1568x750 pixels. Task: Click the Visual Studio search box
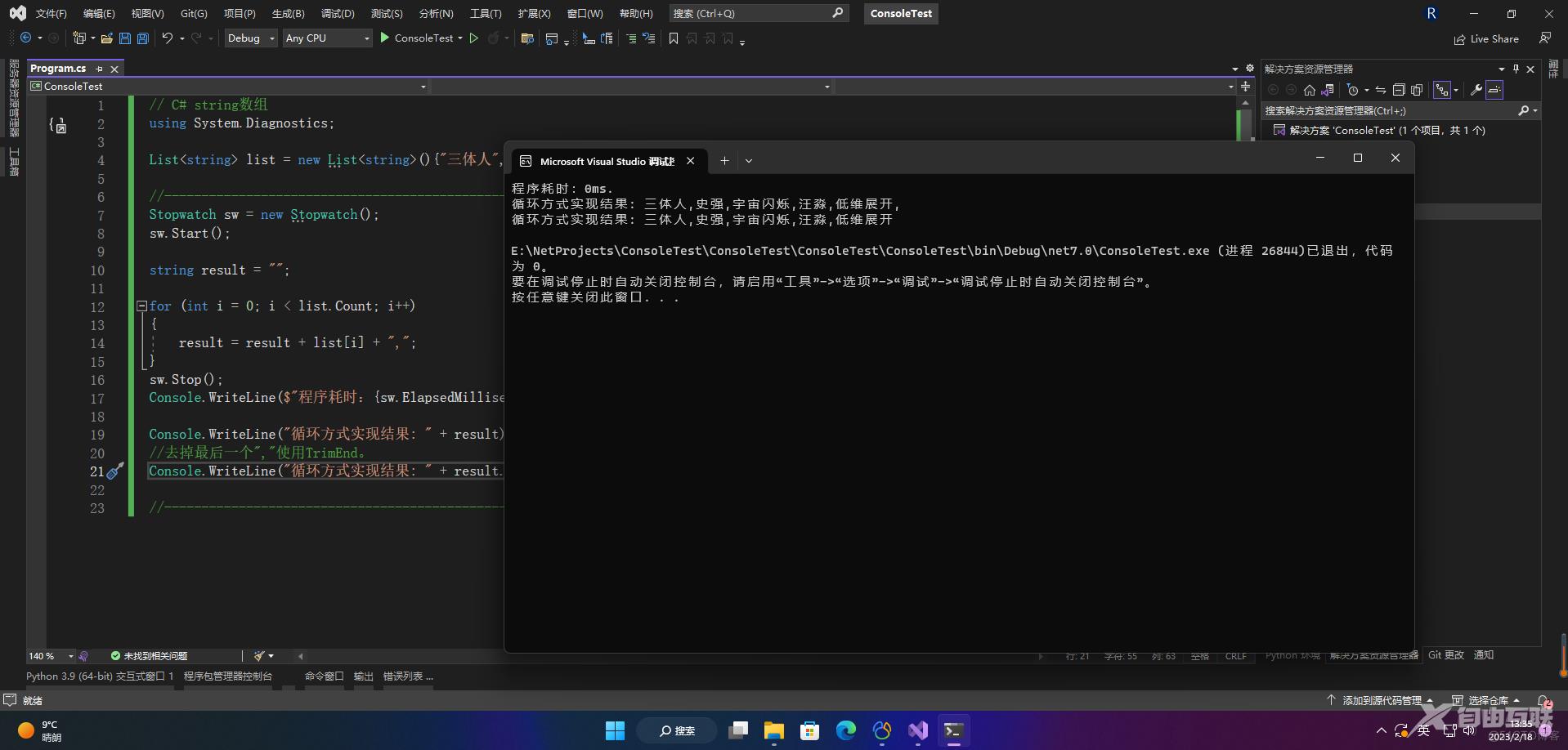tap(759, 14)
